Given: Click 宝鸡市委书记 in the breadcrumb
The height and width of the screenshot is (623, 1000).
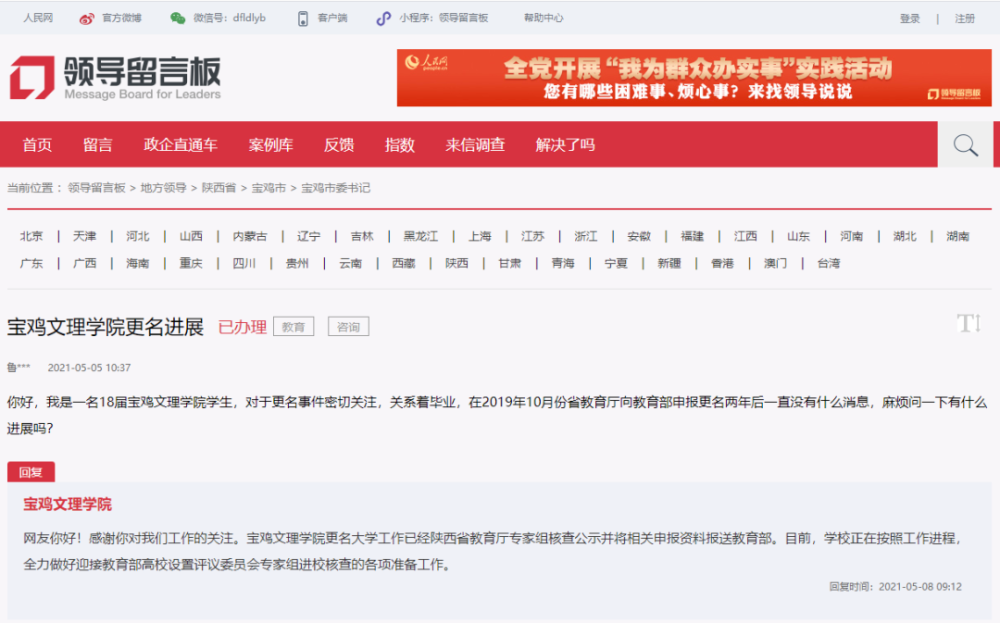Looking at the screenshot, I should 335,188.
